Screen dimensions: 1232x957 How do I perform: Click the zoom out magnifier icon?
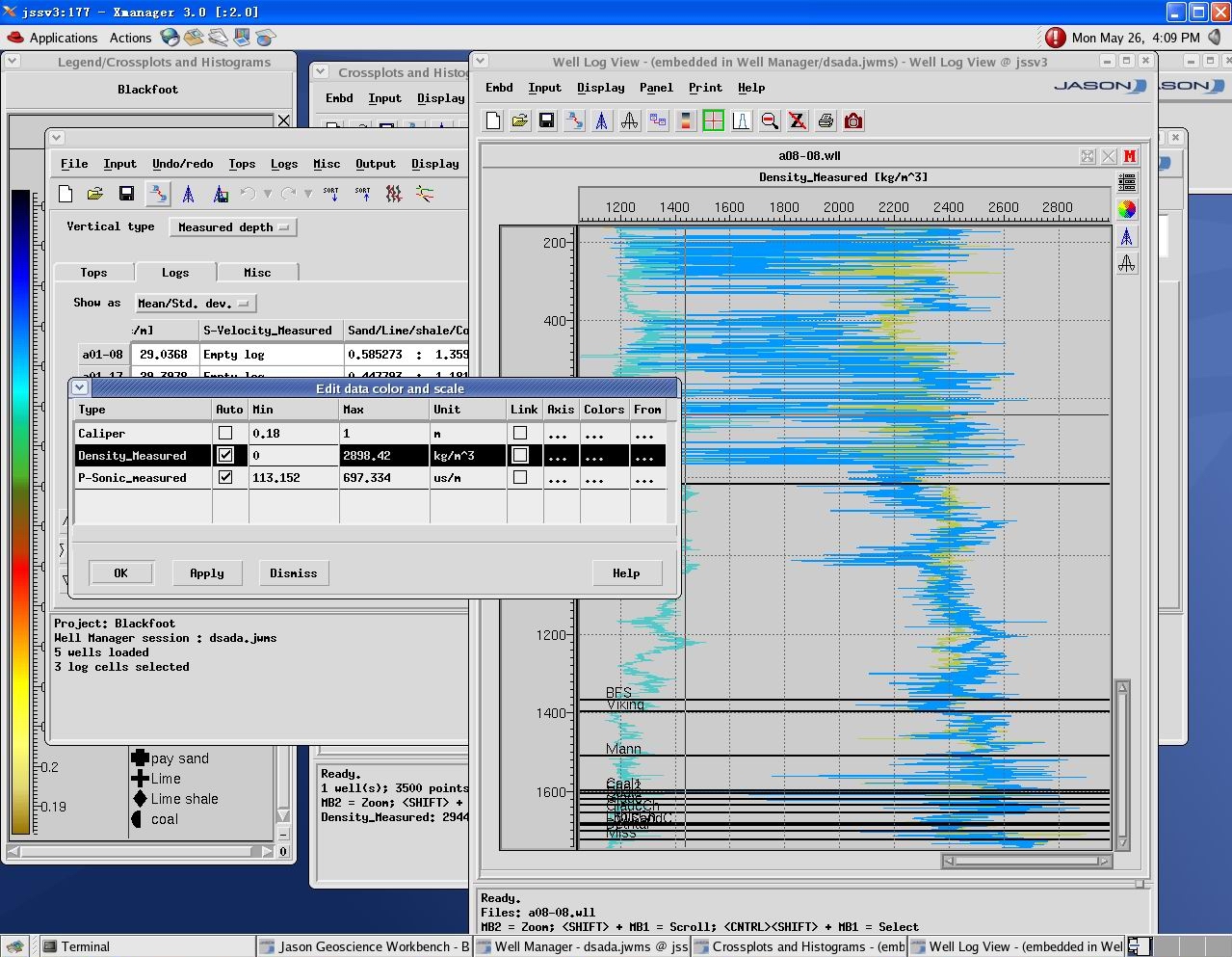pyautogui.click(x=770, y=120)
